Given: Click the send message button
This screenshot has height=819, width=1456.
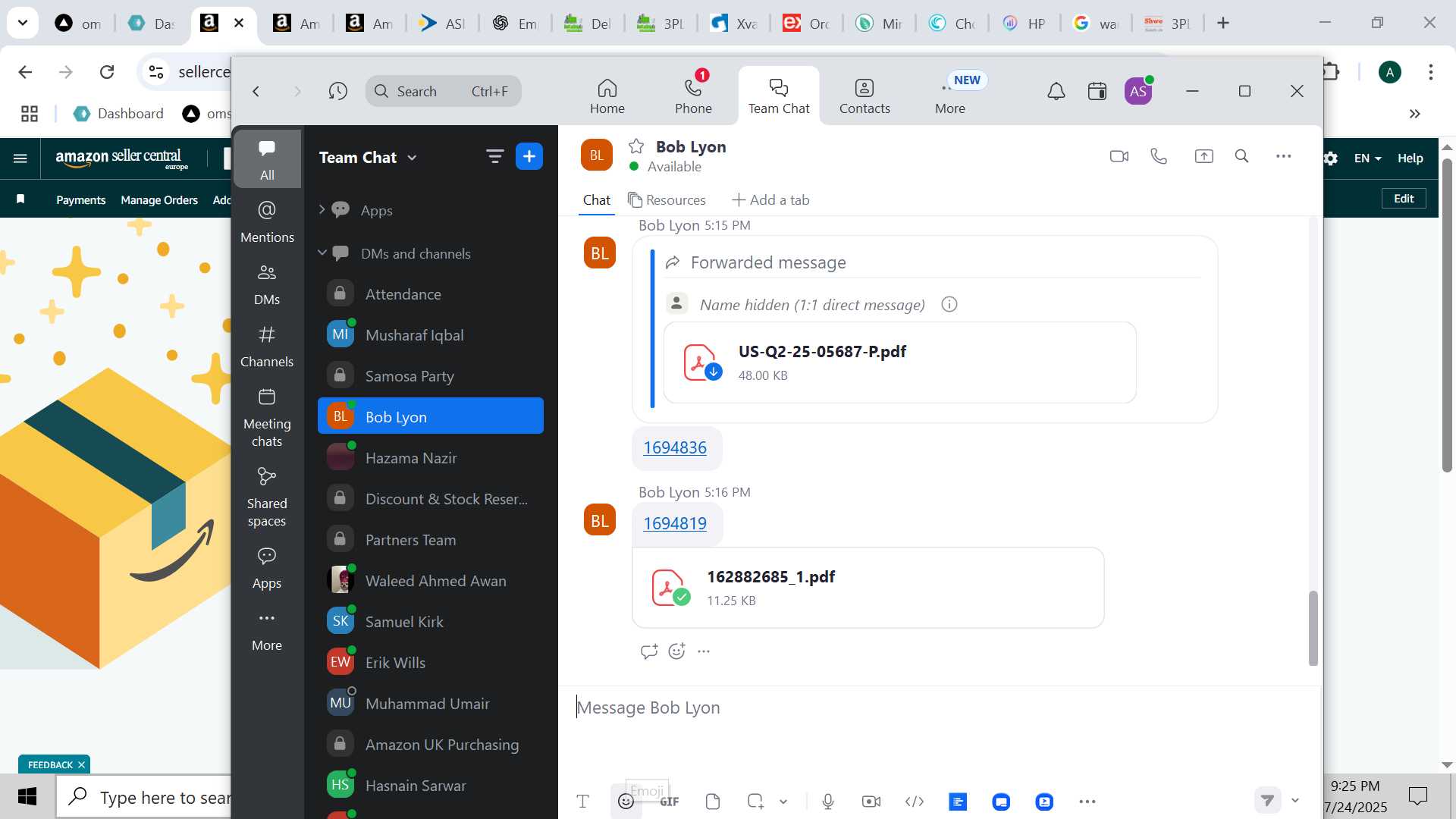Looking at the screenshot, I should pyautogui.click(x=1267, y=800).
